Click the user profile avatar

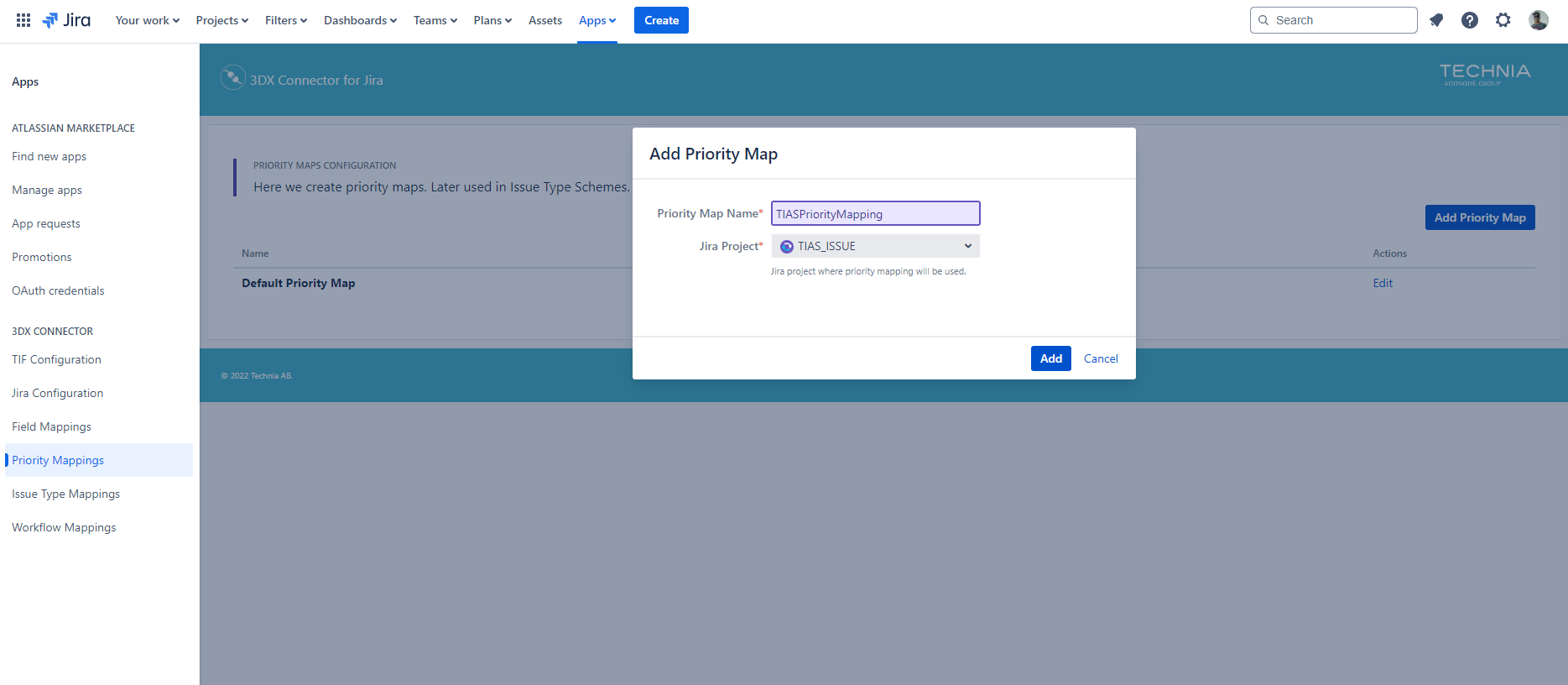(x=1538, y=20)
